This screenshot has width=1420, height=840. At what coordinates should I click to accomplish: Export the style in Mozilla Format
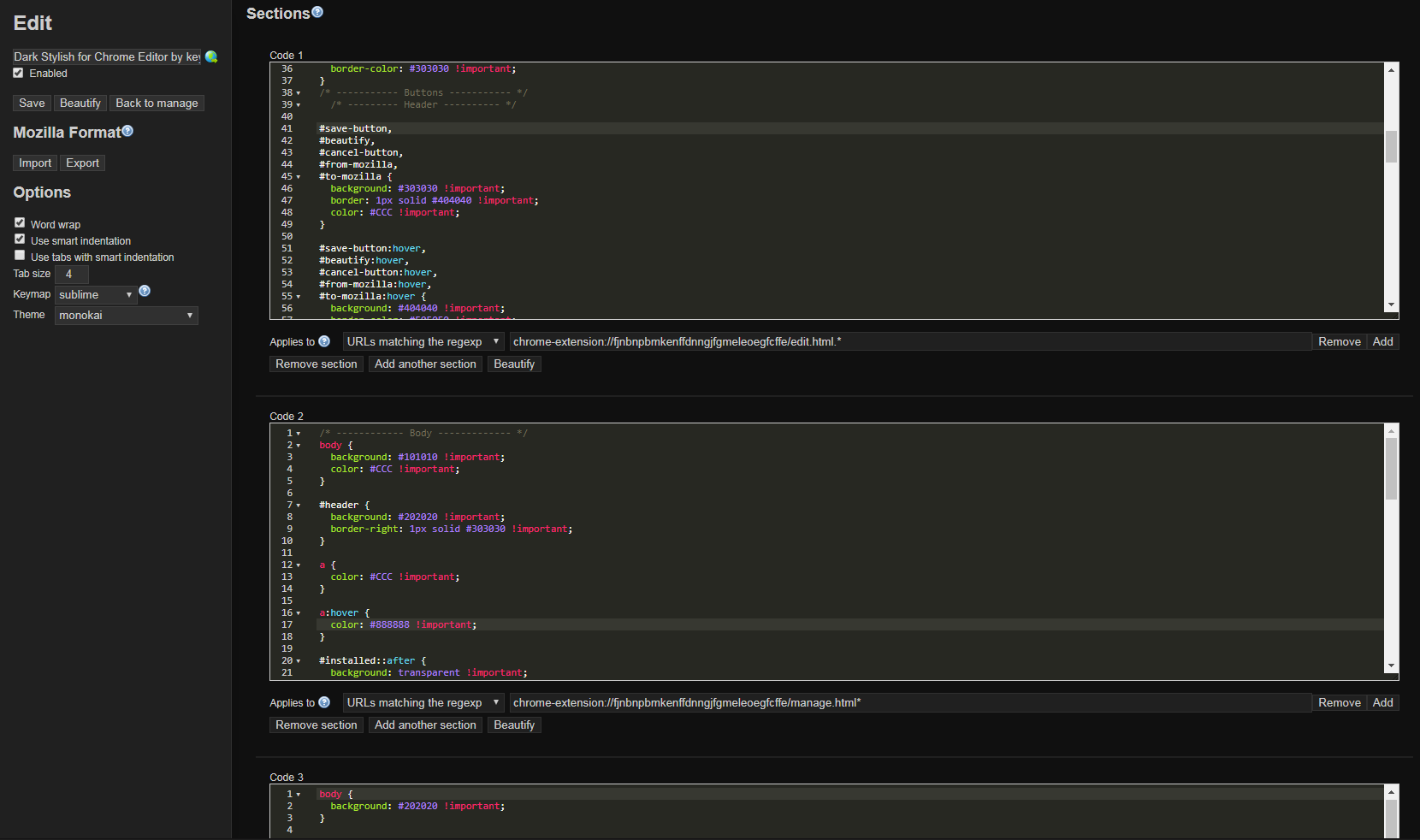click(x=81, y=163)
